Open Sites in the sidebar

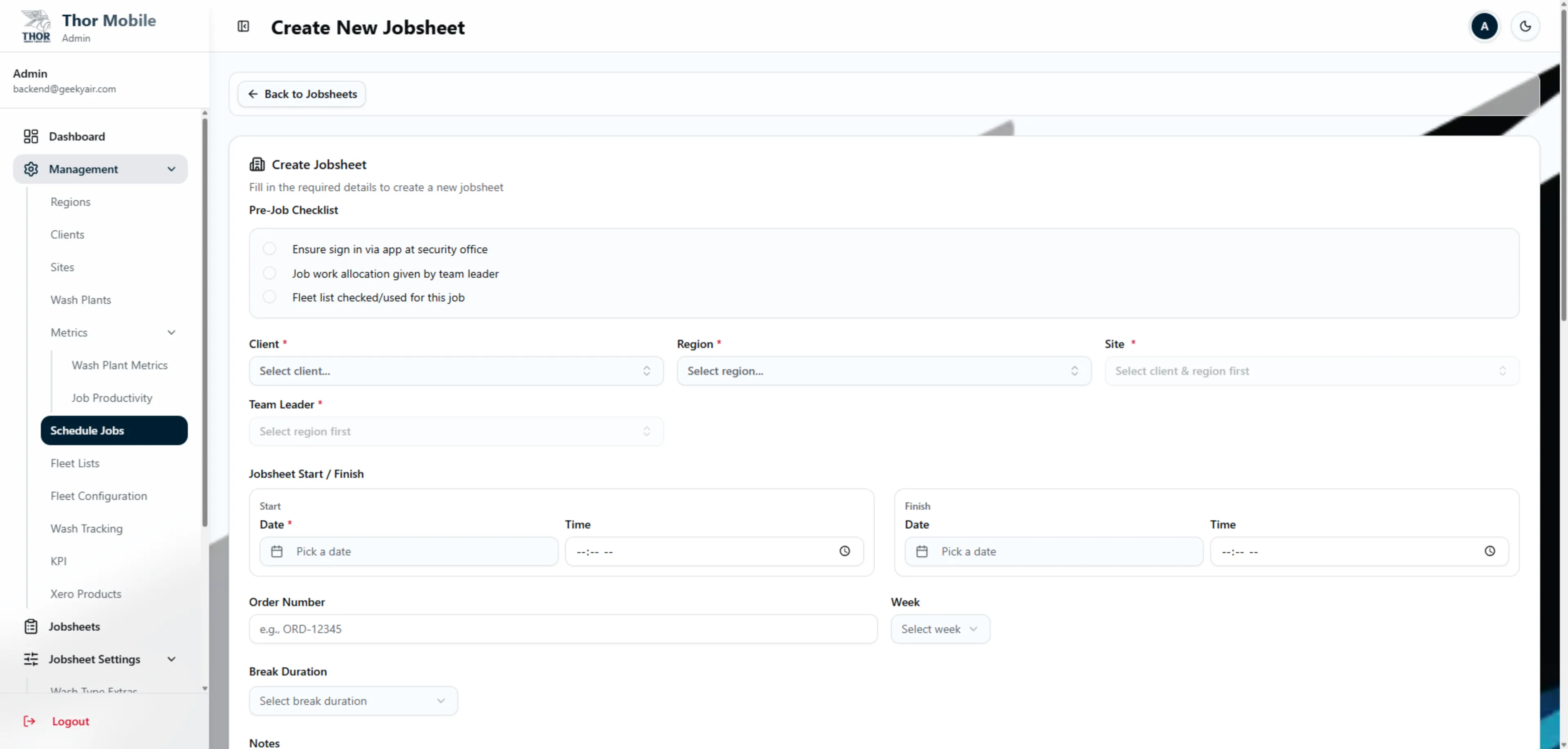[62, 267]
